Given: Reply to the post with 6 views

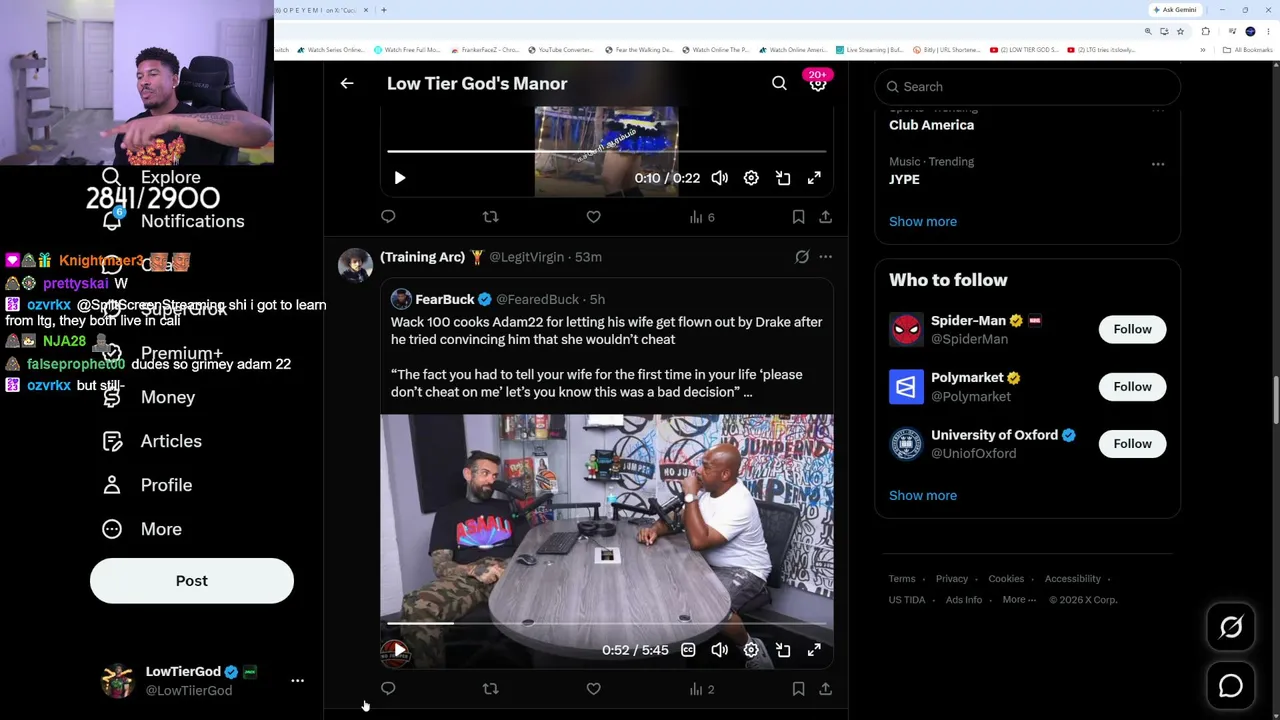Looking at the screenshot, I should tap(388, 217).
